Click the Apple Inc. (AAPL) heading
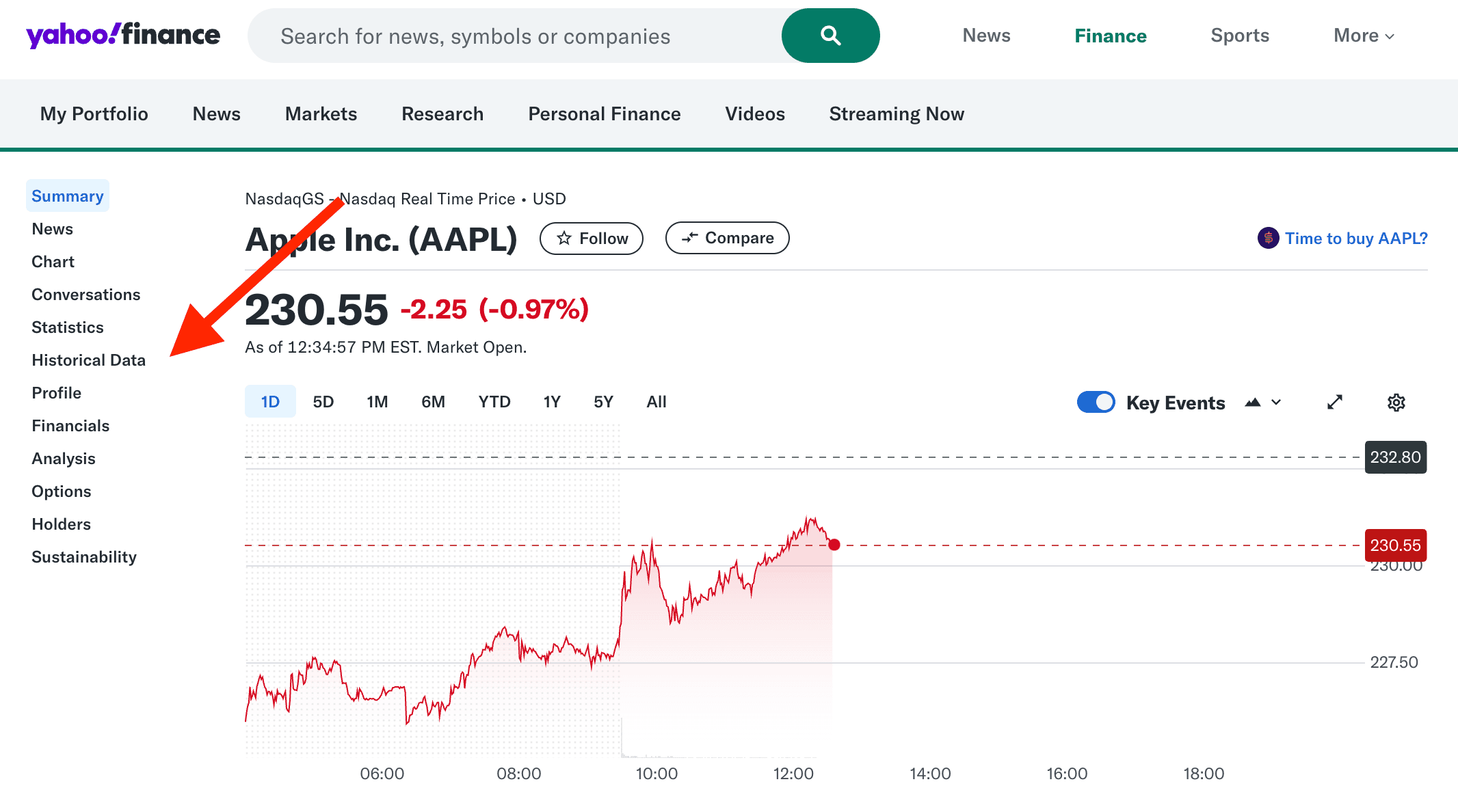The height and width of the screenshot is (812, 1458). 381,239
